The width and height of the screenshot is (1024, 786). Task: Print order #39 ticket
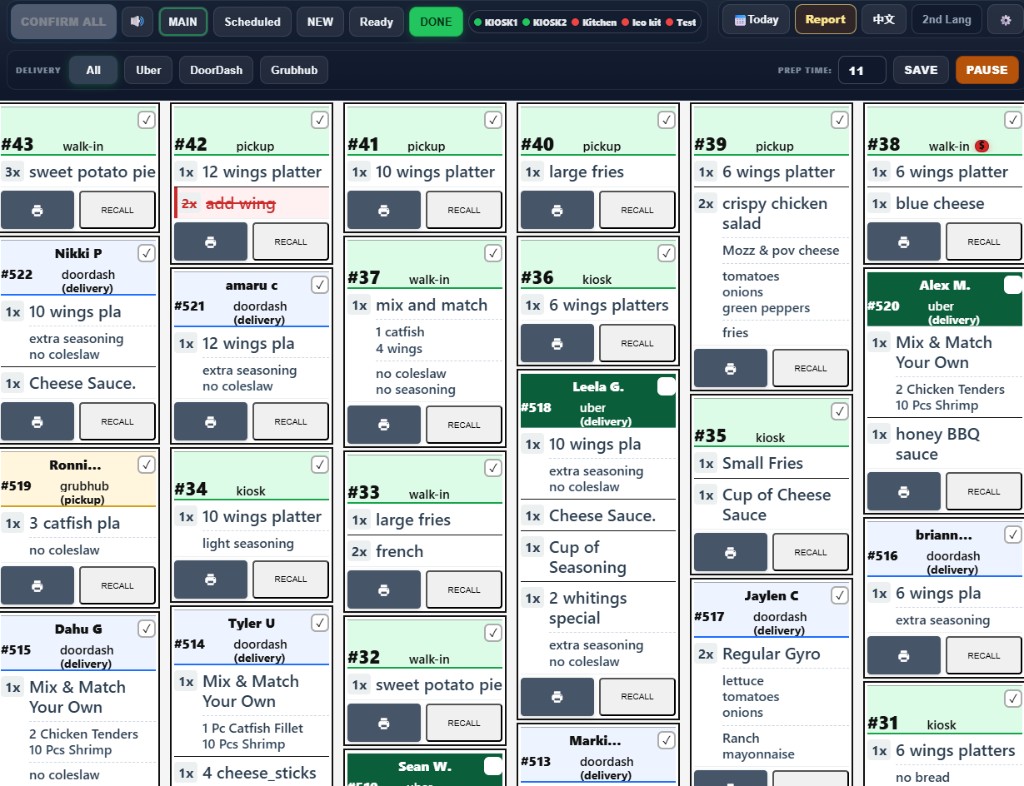click(730, 369)
